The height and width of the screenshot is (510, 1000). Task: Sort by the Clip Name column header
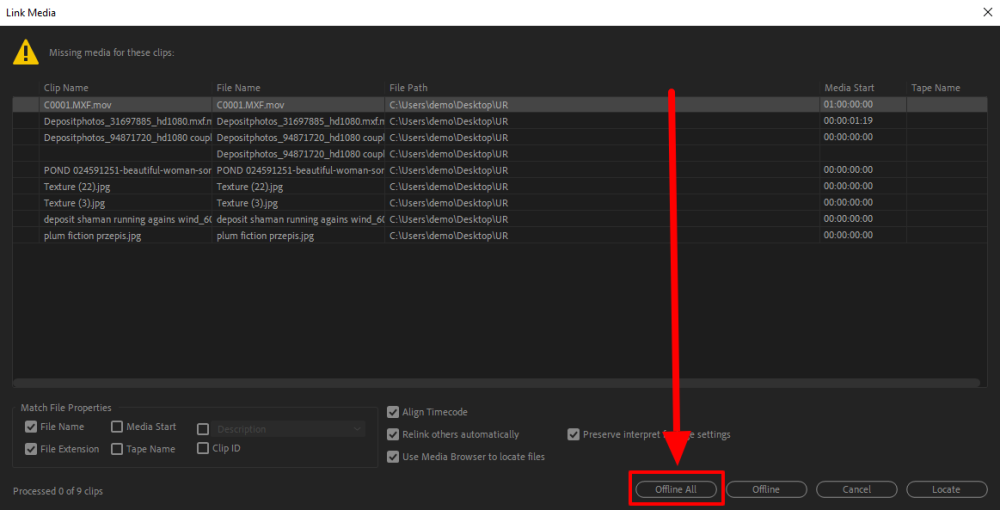pyautogui.click(x=66, y=88)
